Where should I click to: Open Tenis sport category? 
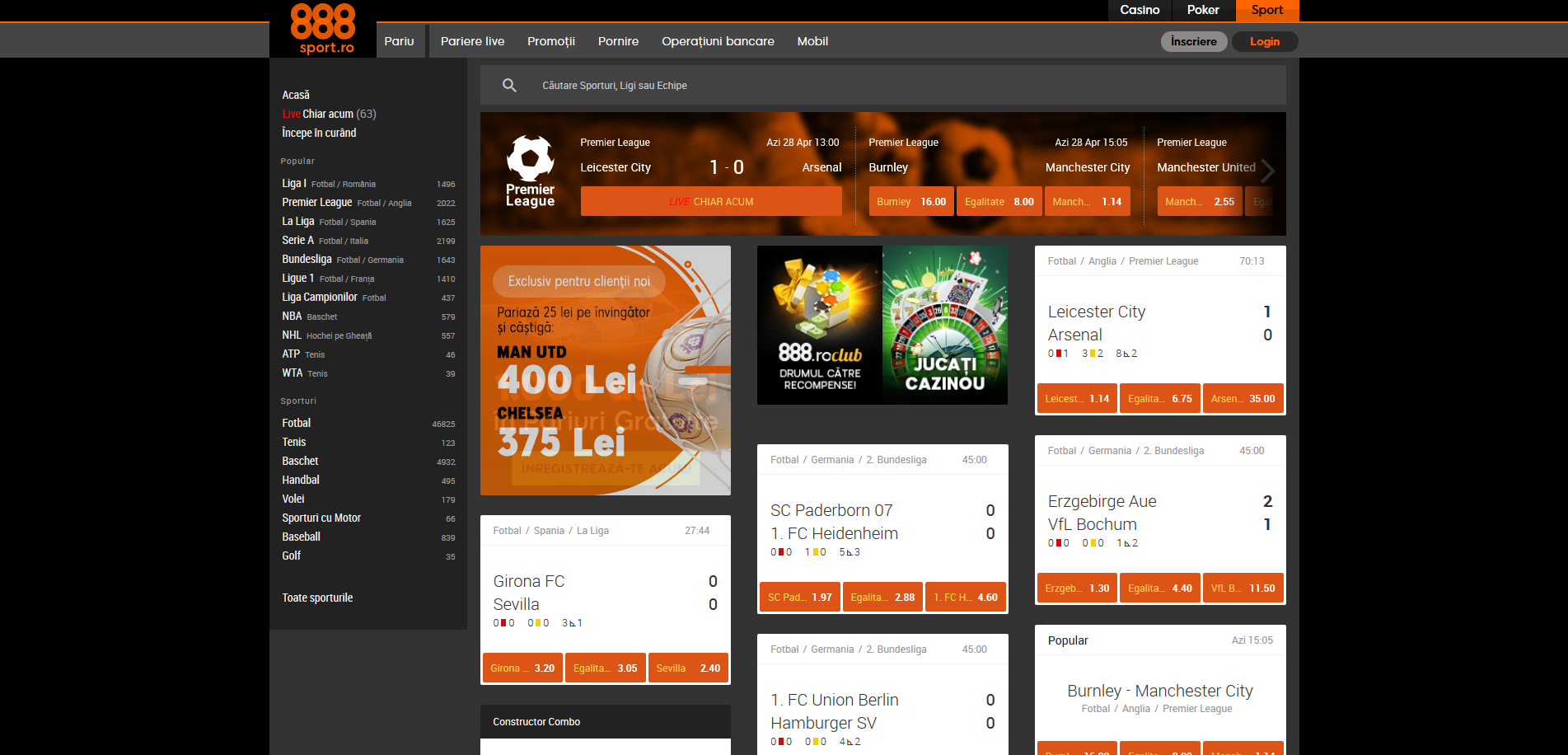pos(368,443)
